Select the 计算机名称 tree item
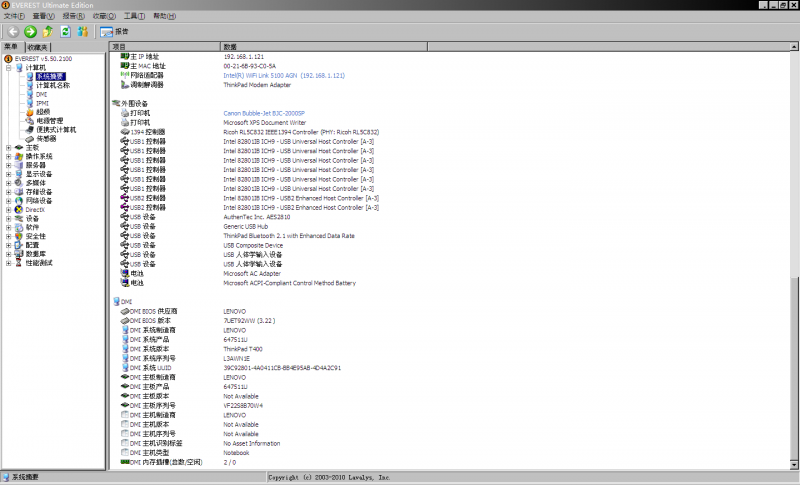The height and width of the screenshot is (485, 800). tap(53, 85)
